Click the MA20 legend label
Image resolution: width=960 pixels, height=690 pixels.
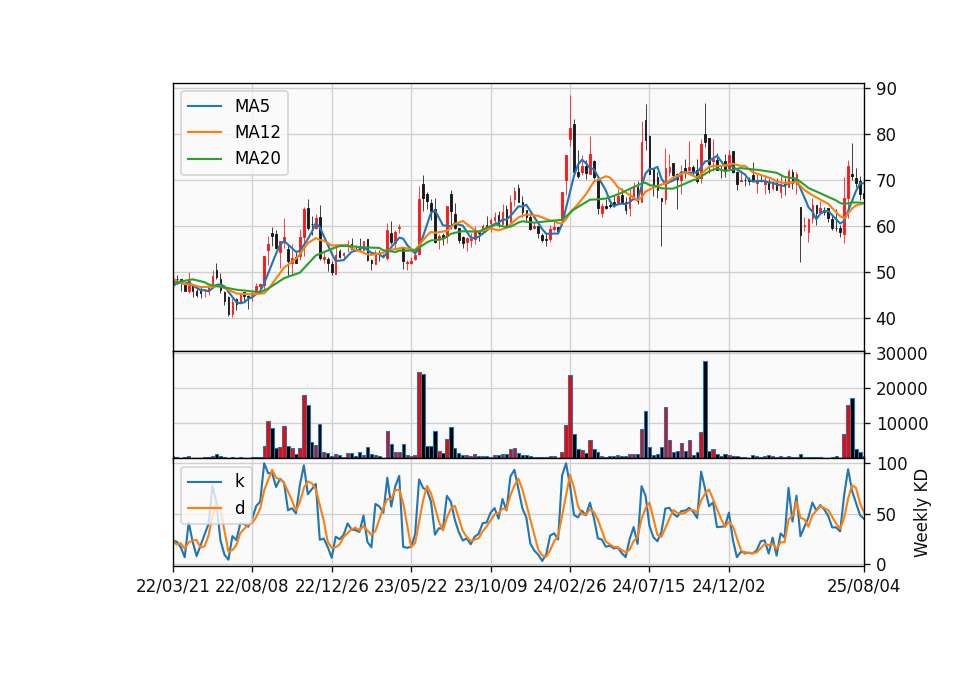click(x=257, y=159)
